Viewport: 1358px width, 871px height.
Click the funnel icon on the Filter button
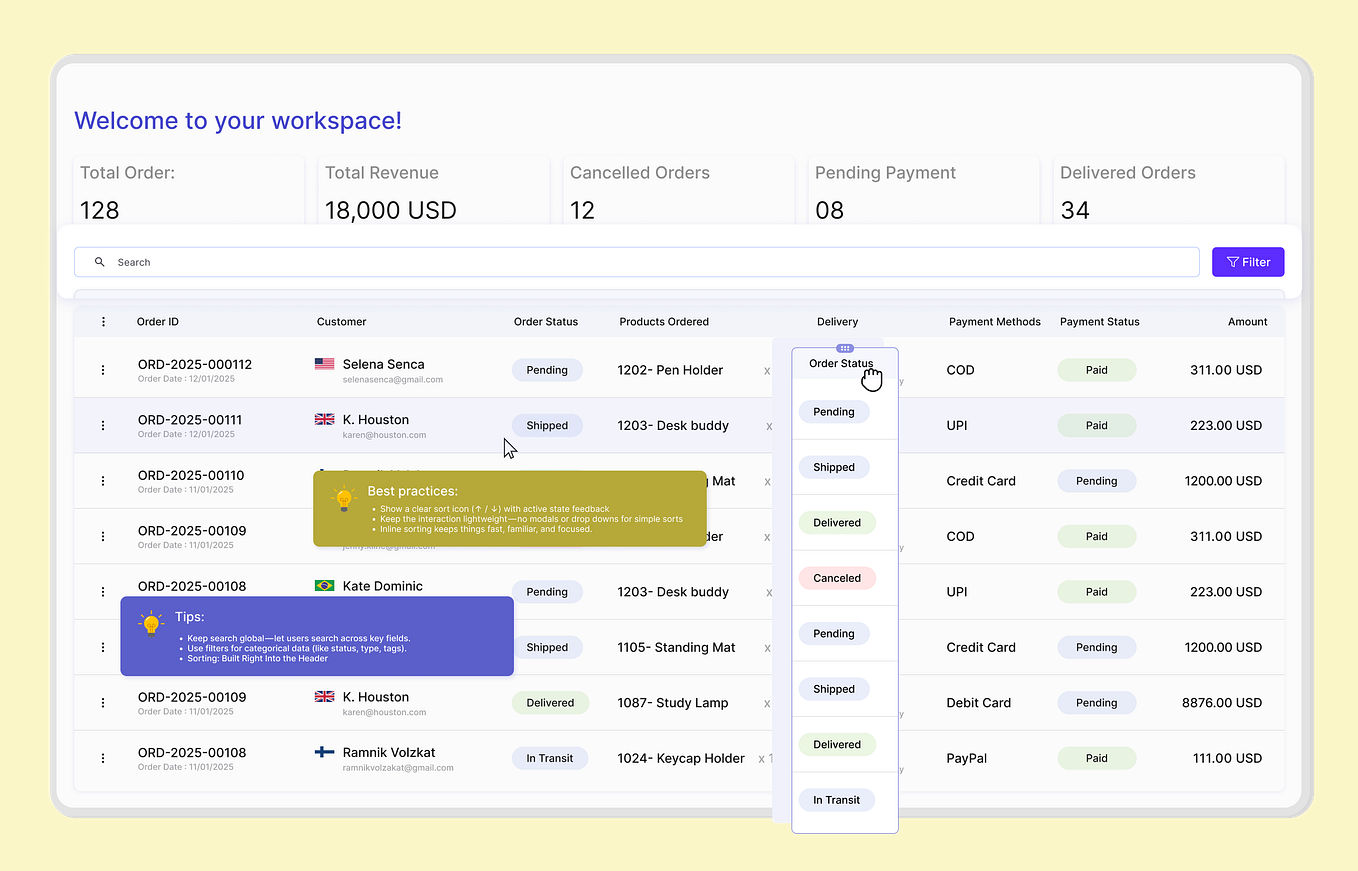pos(1232,261)
